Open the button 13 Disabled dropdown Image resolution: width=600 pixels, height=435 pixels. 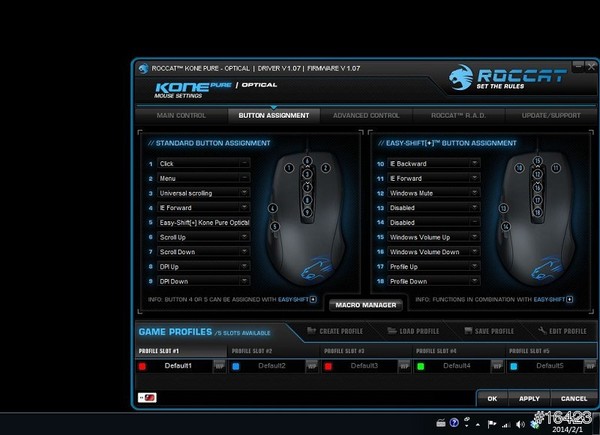pyautogui.click(x=434, y=208)
